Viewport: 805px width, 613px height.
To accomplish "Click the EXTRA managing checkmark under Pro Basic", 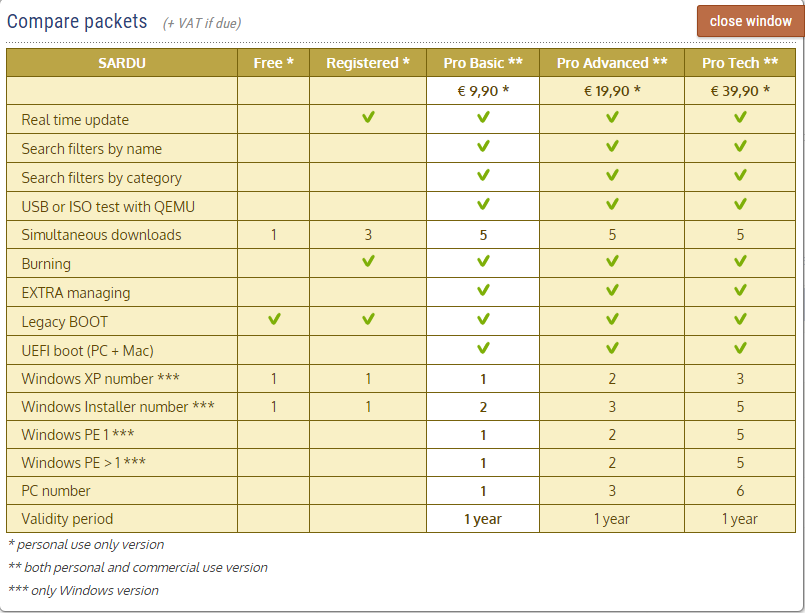I will click(x=483, y=290).
